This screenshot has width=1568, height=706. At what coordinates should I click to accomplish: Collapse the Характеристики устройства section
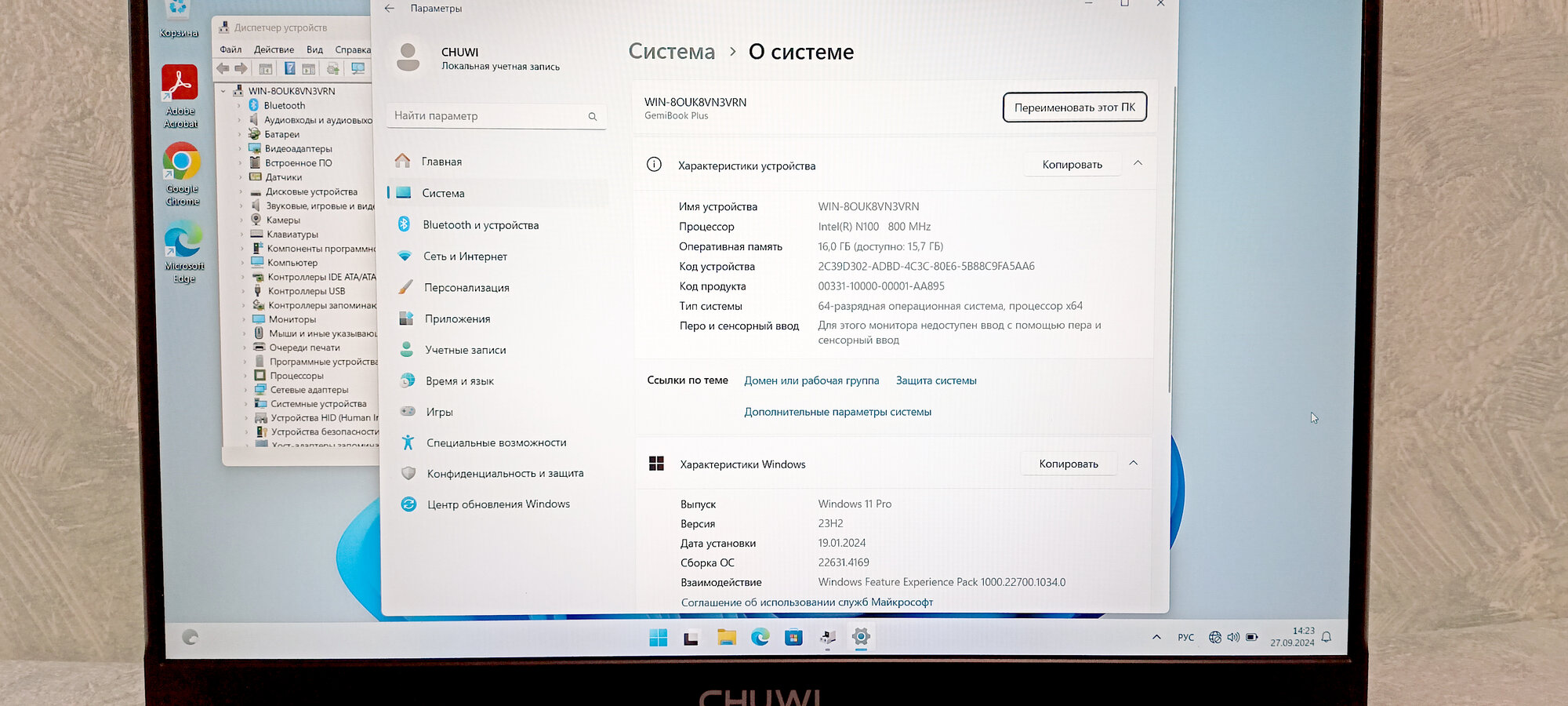click(x=1138, y=163)
